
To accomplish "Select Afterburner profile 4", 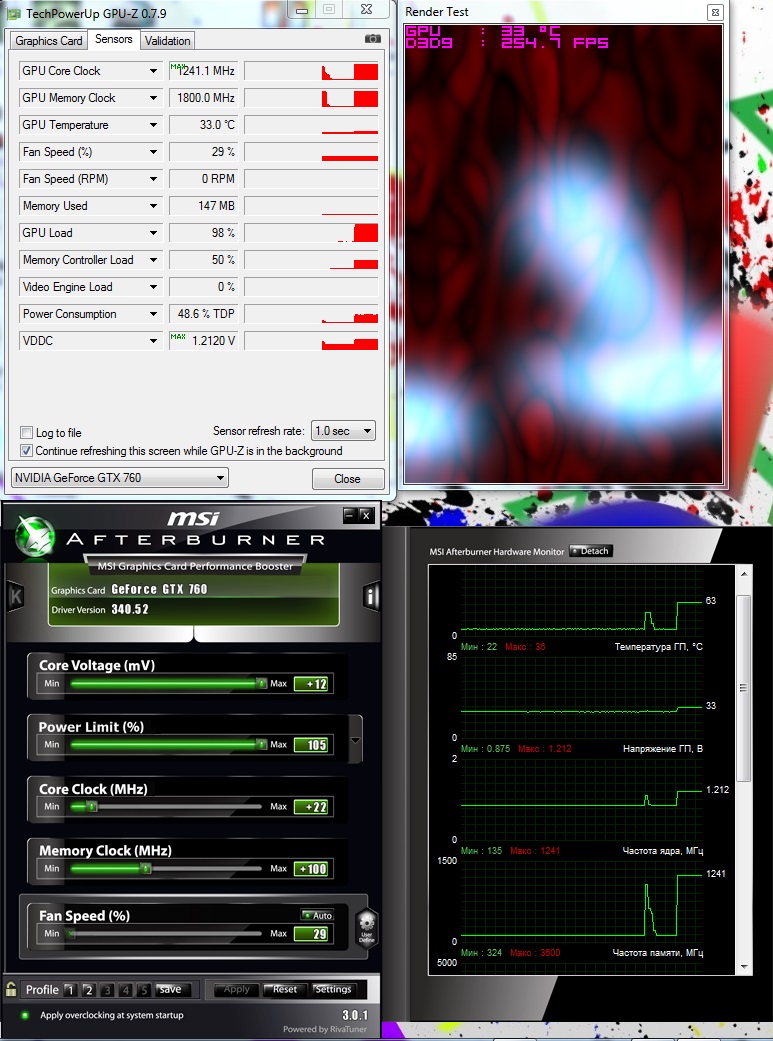I will click(x=125, y=990).
